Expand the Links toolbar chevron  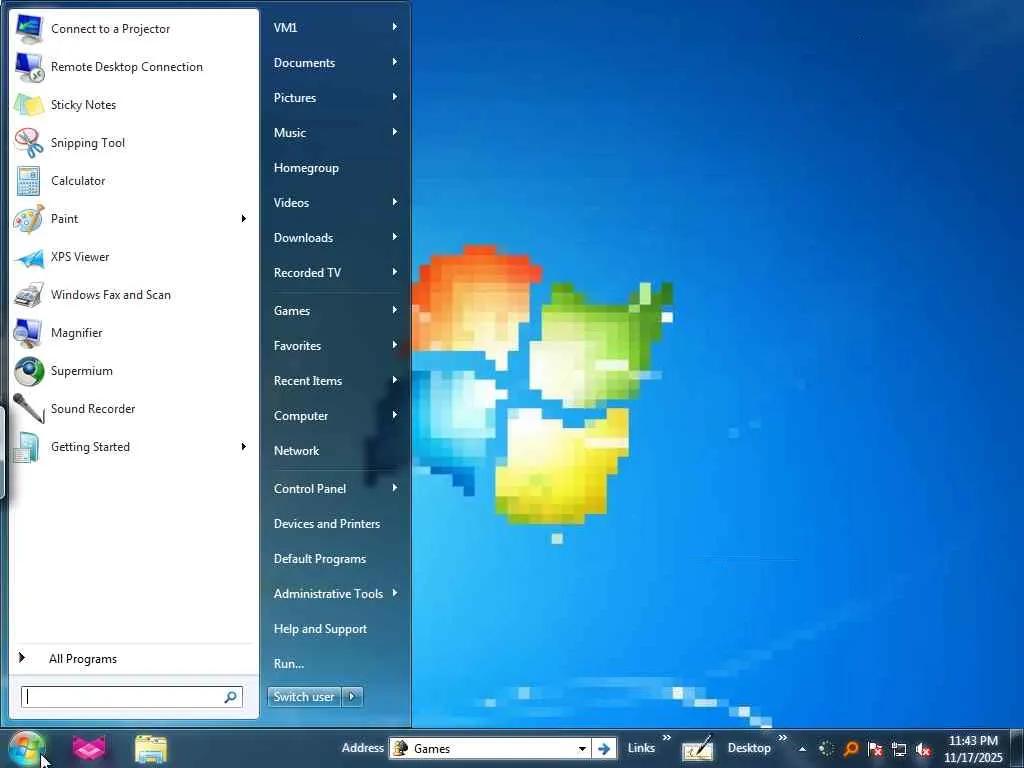(x=667, y=738)
